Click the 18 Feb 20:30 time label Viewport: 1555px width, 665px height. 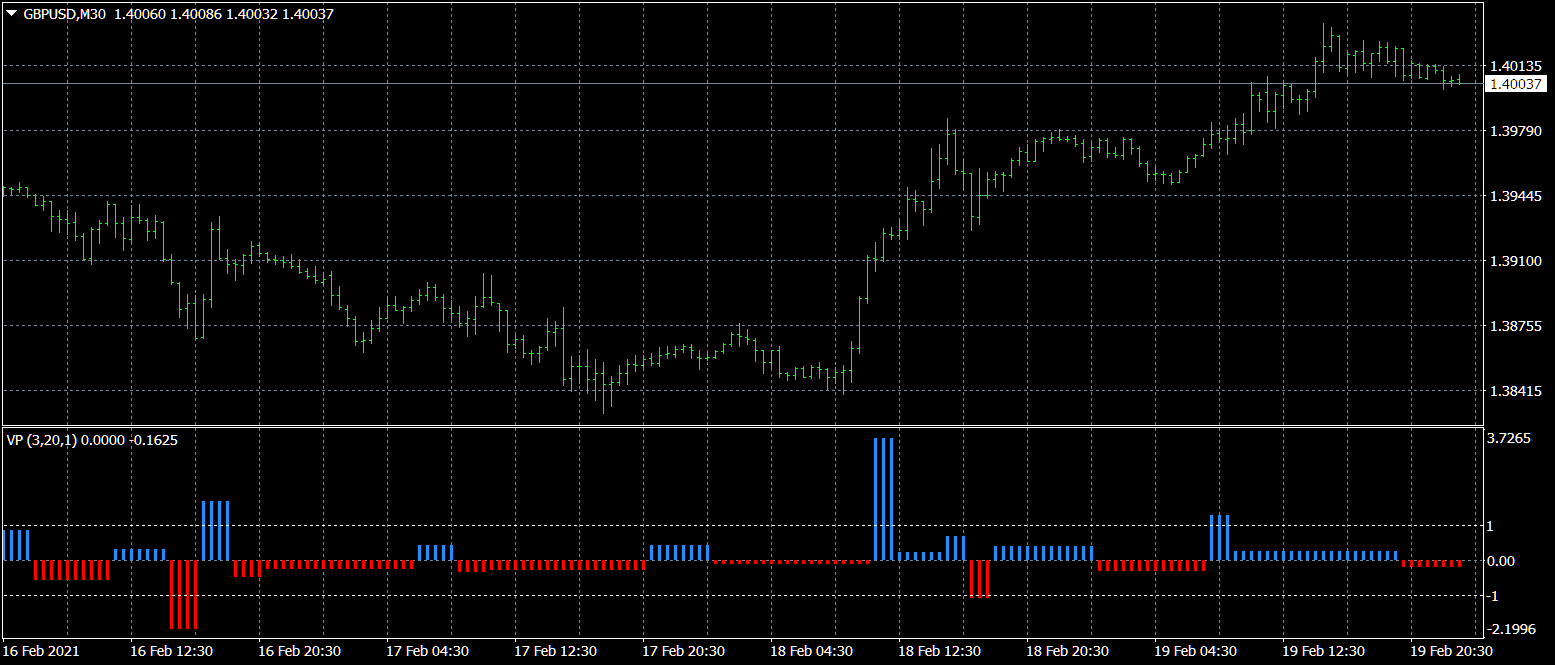(1067, 651)
